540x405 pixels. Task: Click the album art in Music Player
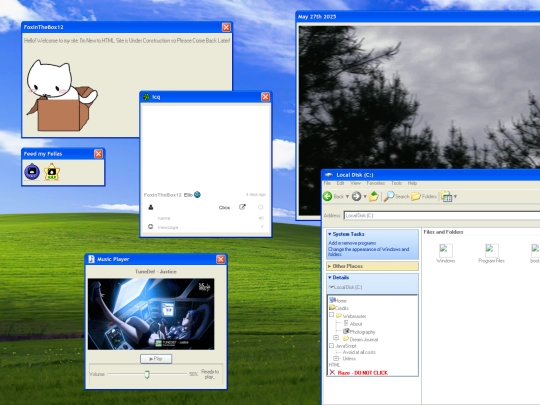point(151,314)
